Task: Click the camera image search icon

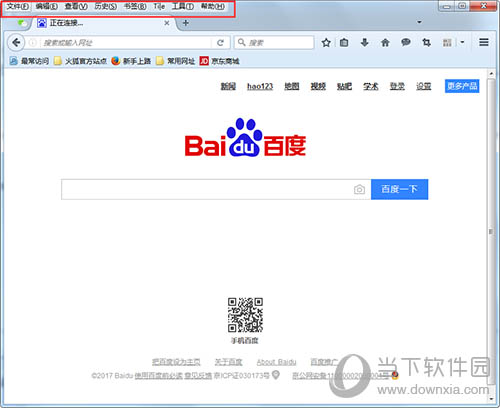Action: (359, 189)
